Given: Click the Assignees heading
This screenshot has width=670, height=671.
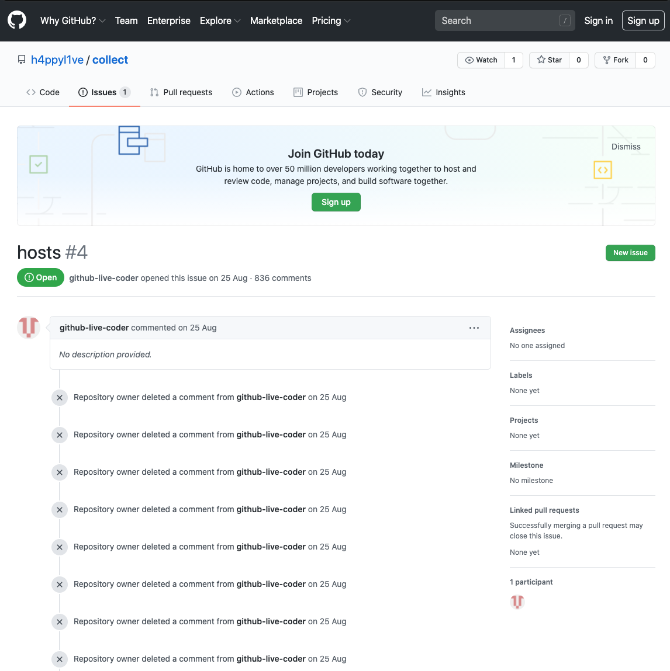Looking at the screenshot, I should point(527,330).
